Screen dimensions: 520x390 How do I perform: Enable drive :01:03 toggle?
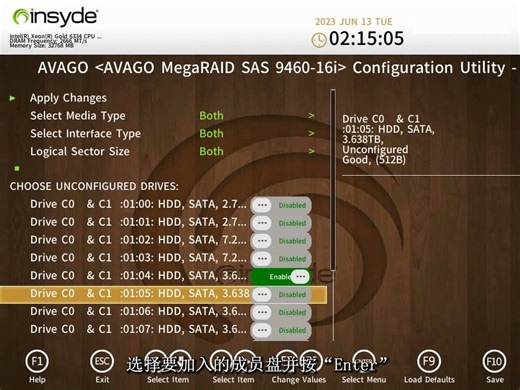pyautogui.click(x=281, y=259)
